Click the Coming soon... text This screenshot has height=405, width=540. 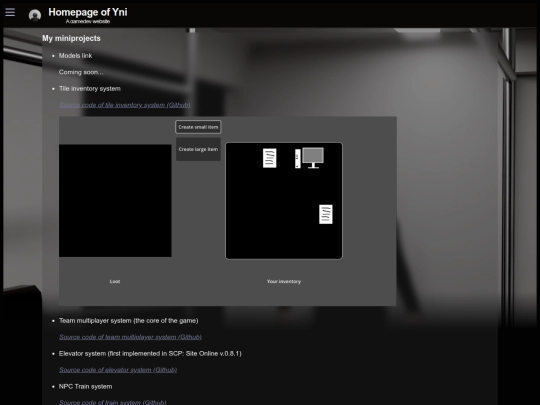81,72
